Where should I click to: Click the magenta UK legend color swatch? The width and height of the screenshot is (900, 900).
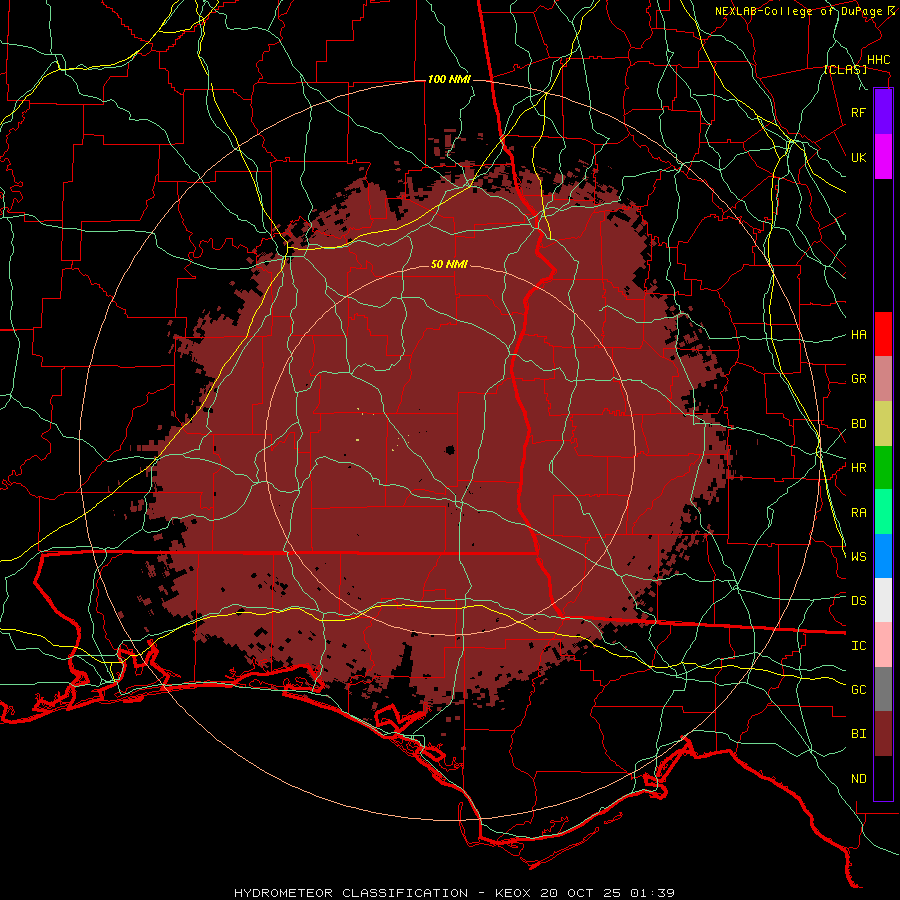coord(883,157)
